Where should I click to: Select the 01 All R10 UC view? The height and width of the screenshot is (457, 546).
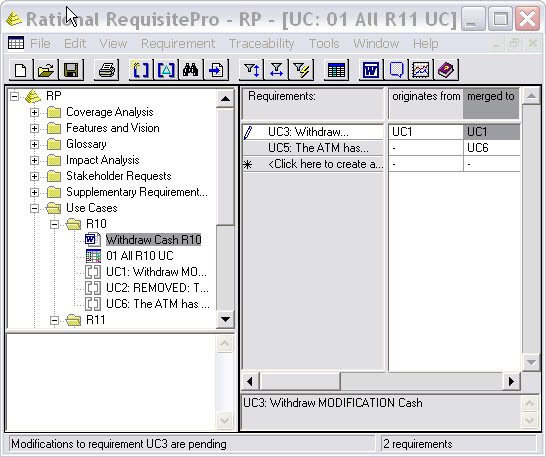(140, 256)
